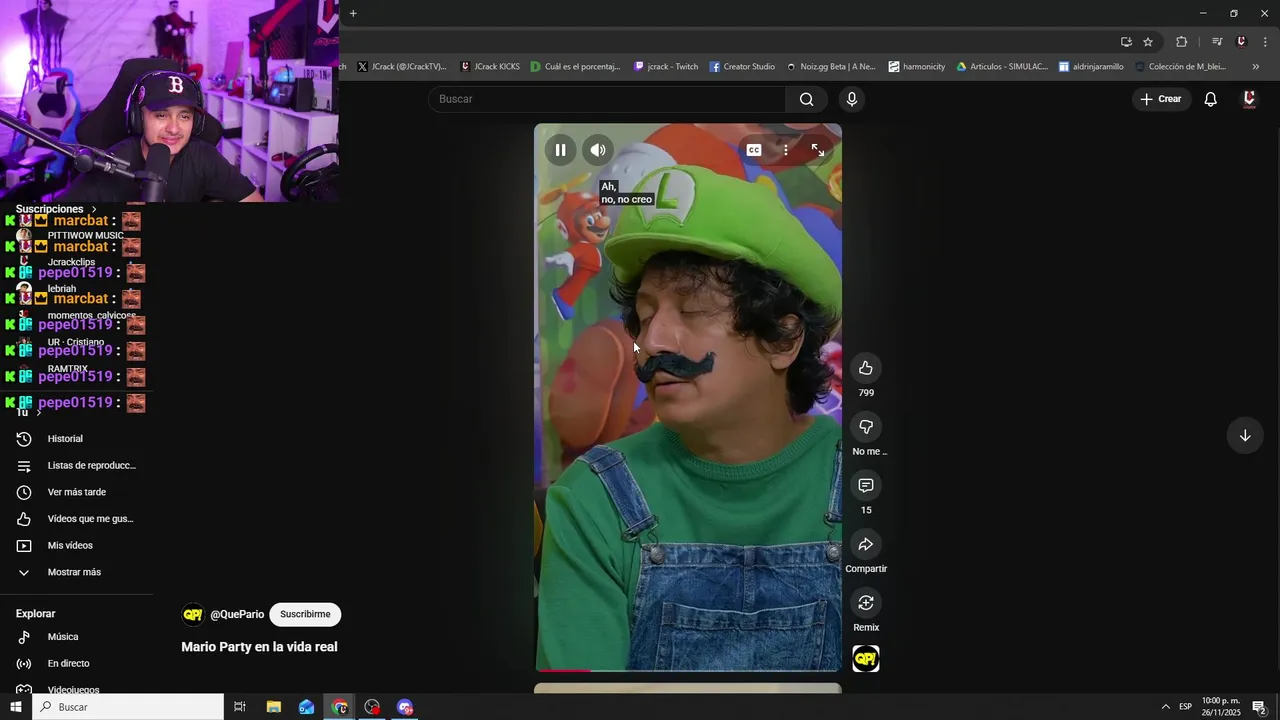Open Ver más tarde in sidebar

coord(77,492)
